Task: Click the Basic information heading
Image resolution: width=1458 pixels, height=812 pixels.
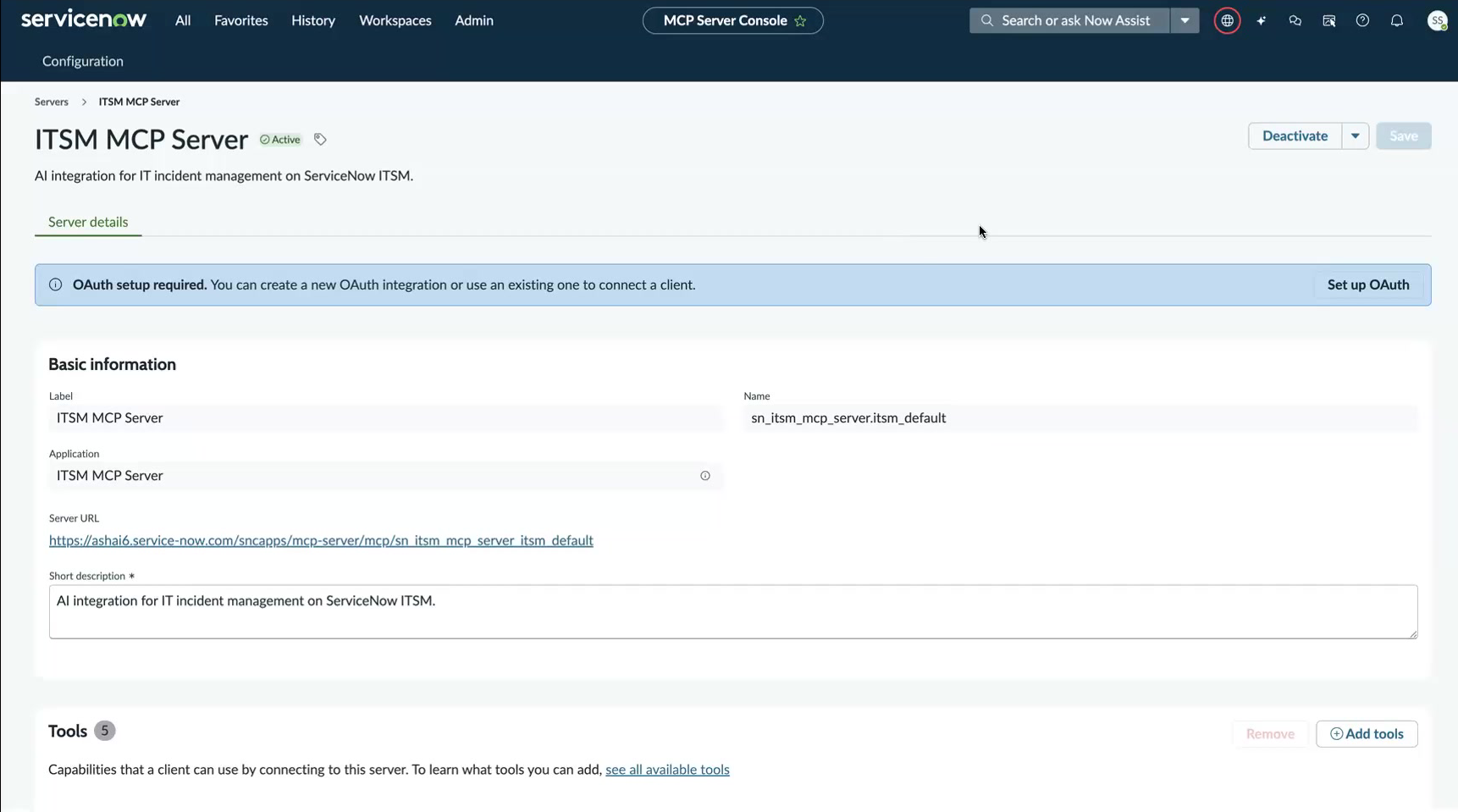Action: pyautogui.click(x=112, y=364)
